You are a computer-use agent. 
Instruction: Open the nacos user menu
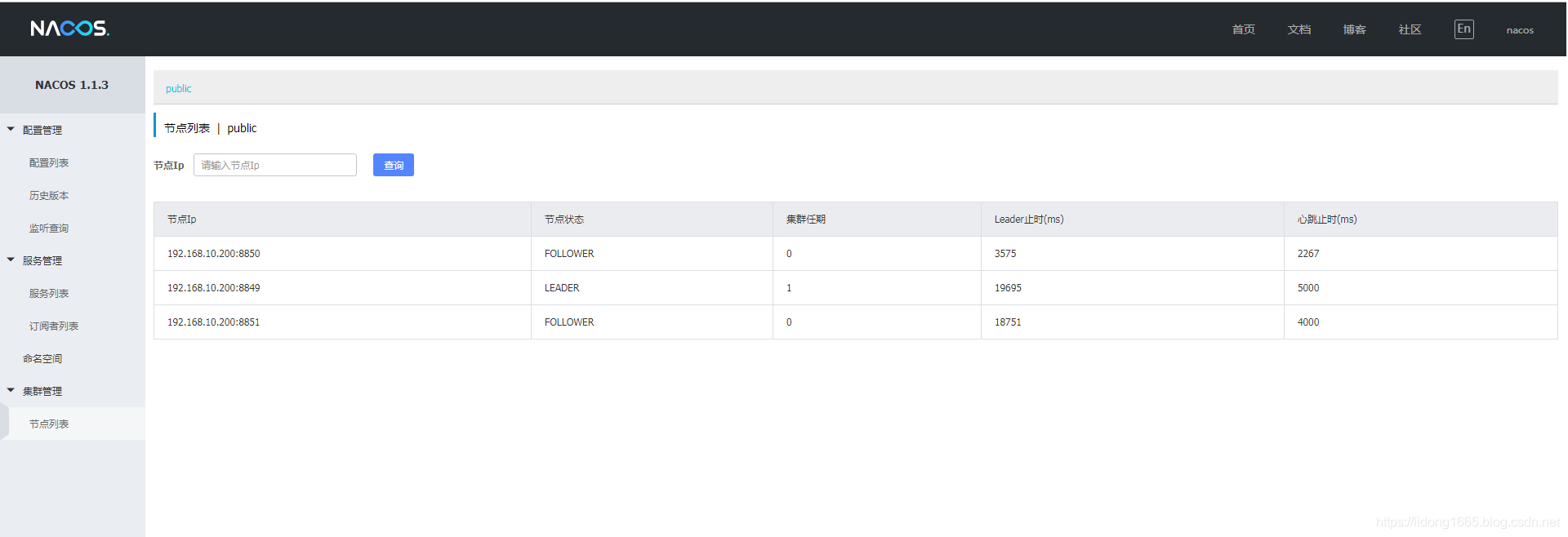pos(1520,30)
